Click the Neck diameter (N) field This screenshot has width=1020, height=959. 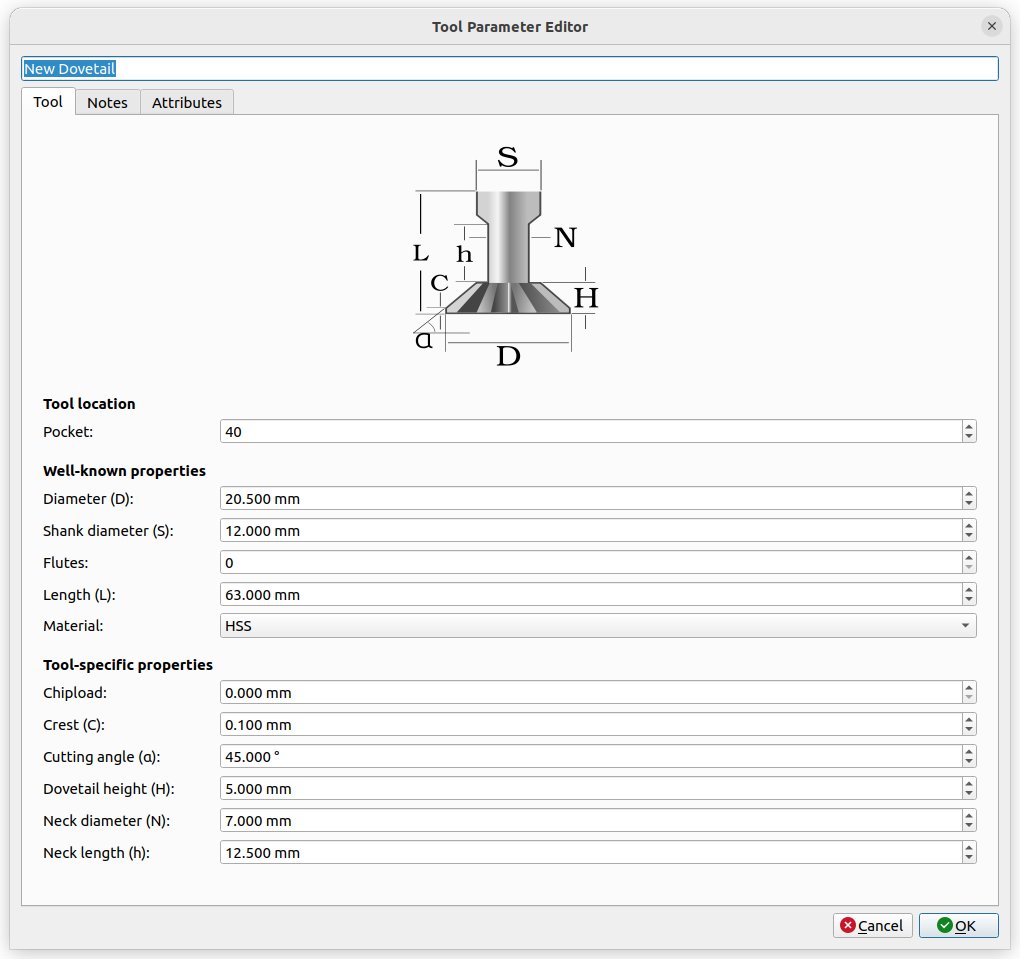591,820
